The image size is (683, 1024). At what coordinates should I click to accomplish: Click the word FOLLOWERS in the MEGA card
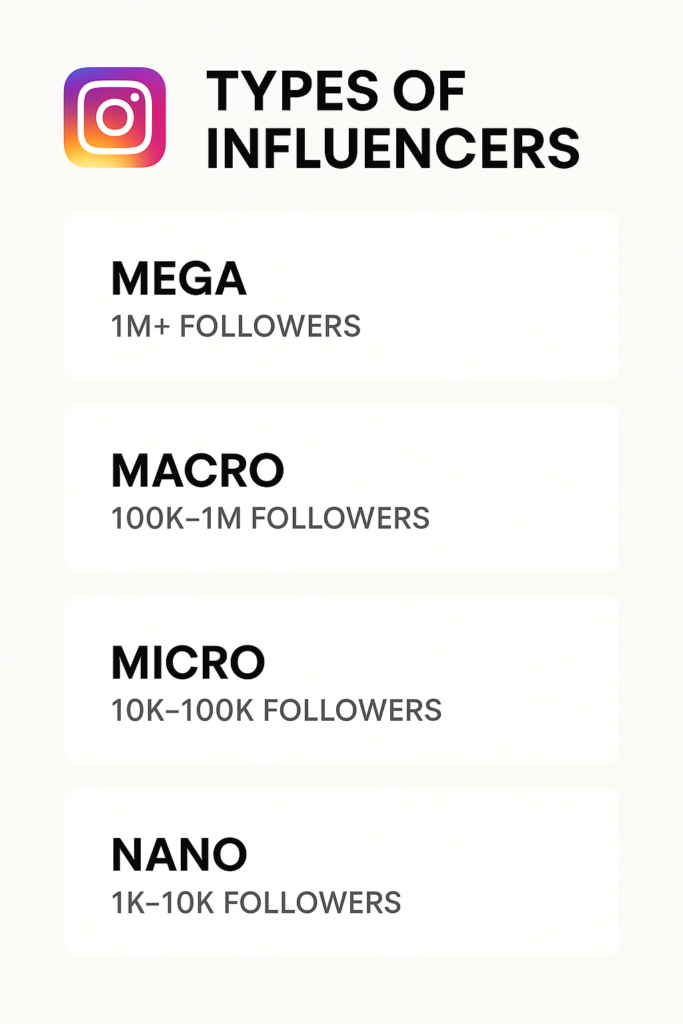pos(271,326)
